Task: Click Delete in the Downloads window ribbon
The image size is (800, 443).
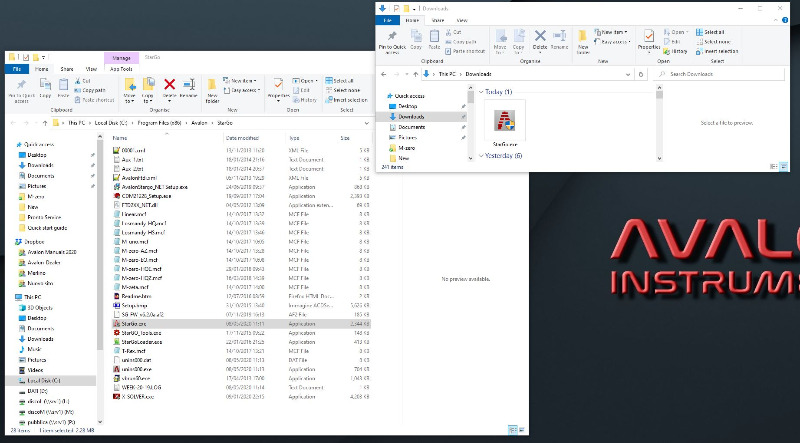Action: (x=540, y=39)
